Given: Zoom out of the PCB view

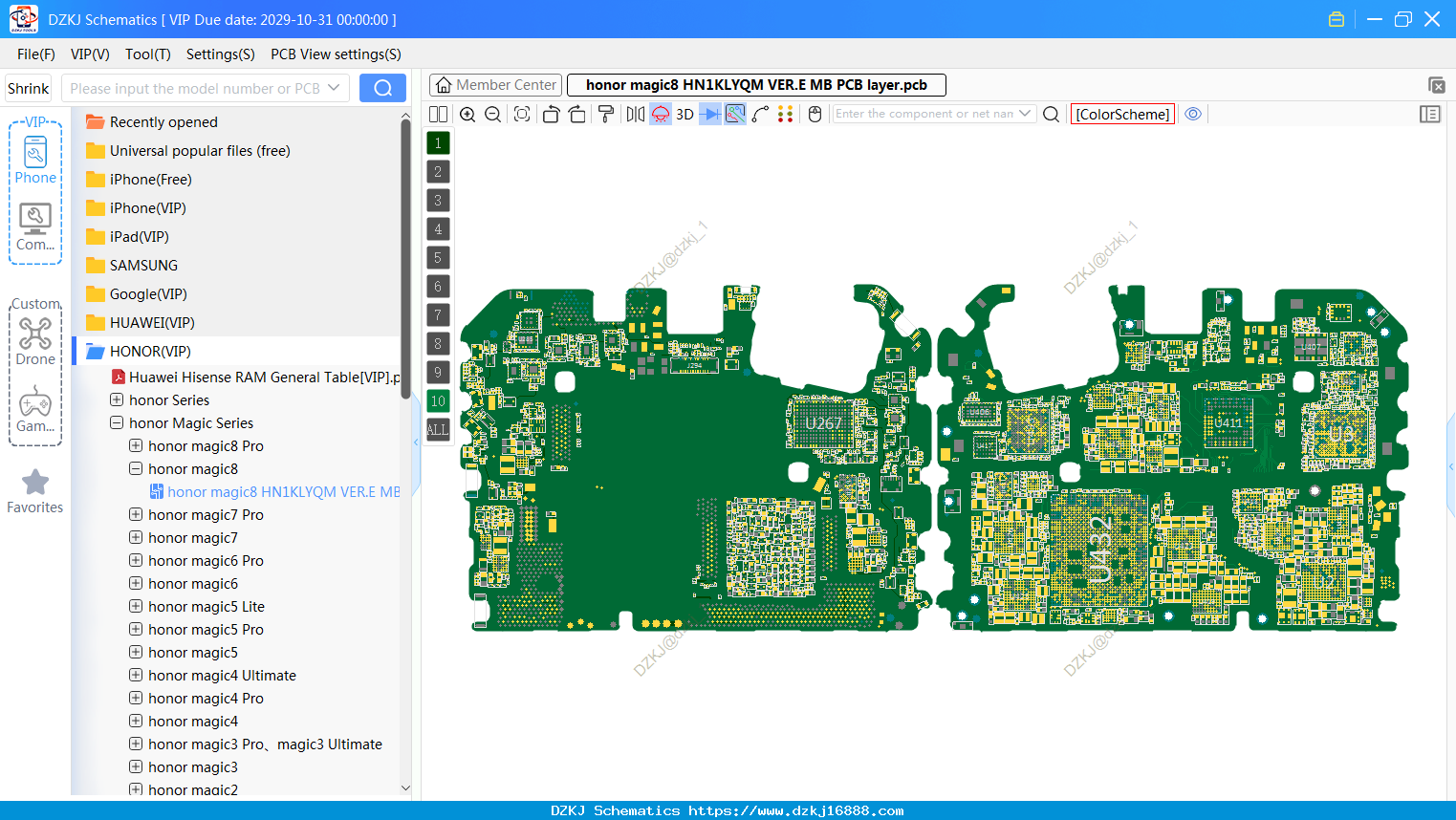Looking at the screenshot, I should click(493, 114).
